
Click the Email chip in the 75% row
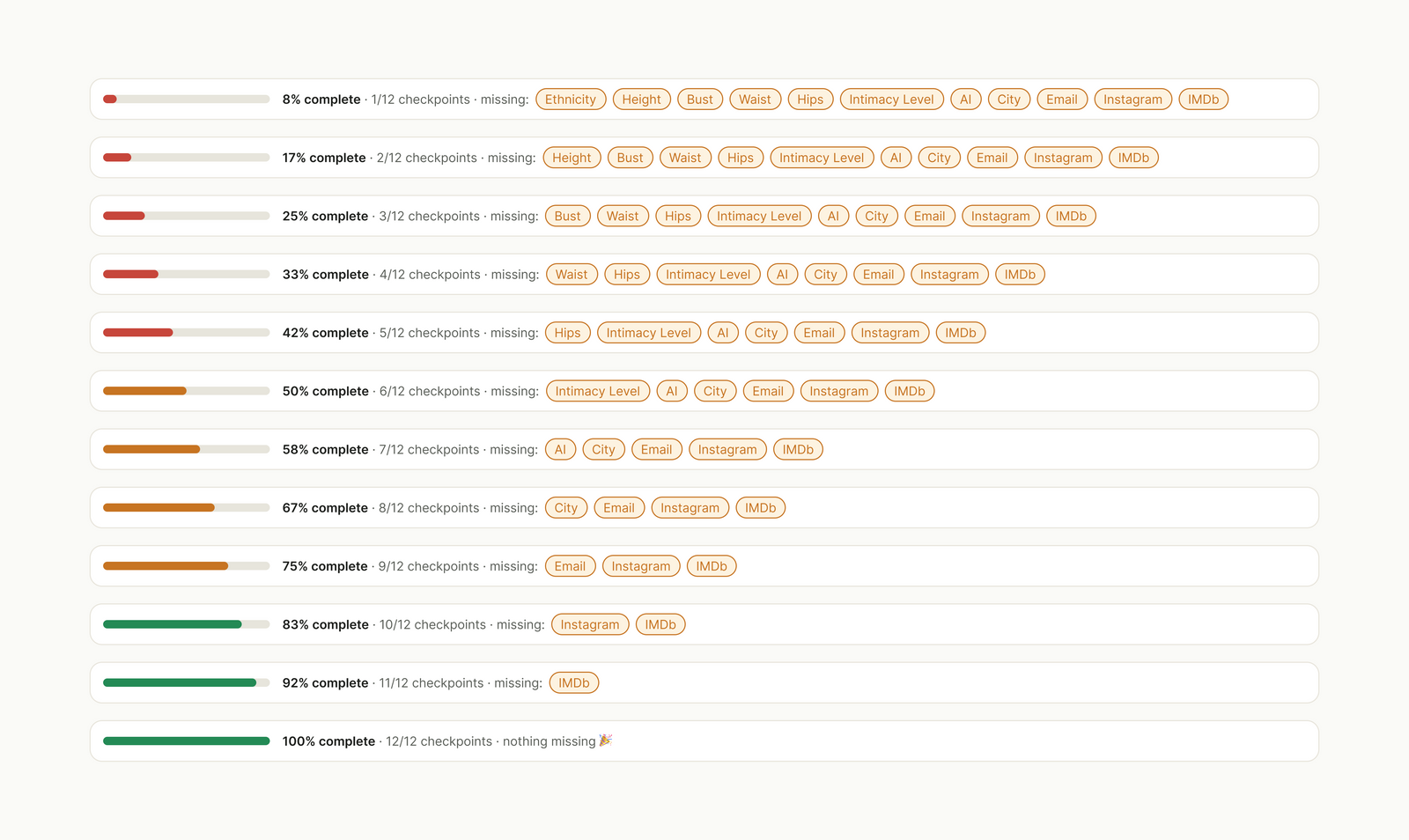click(x=570, y=566)
